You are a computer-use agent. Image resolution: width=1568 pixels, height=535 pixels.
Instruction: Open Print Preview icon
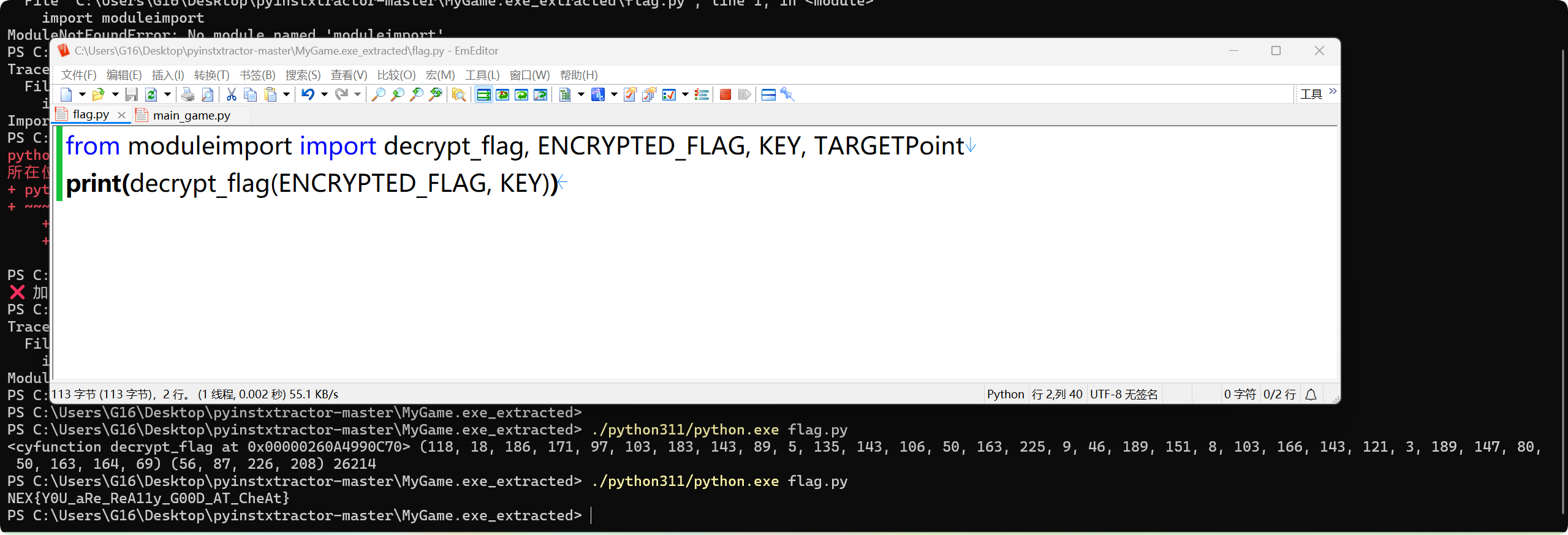pyautogui.click(x=208, y=94)
